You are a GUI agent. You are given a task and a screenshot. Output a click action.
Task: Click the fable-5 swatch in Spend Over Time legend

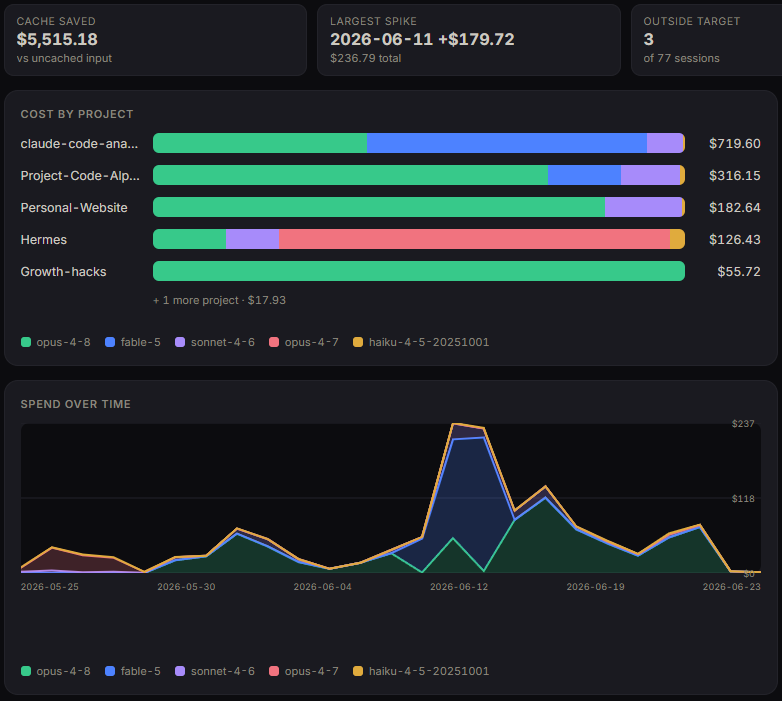[110, 671]
